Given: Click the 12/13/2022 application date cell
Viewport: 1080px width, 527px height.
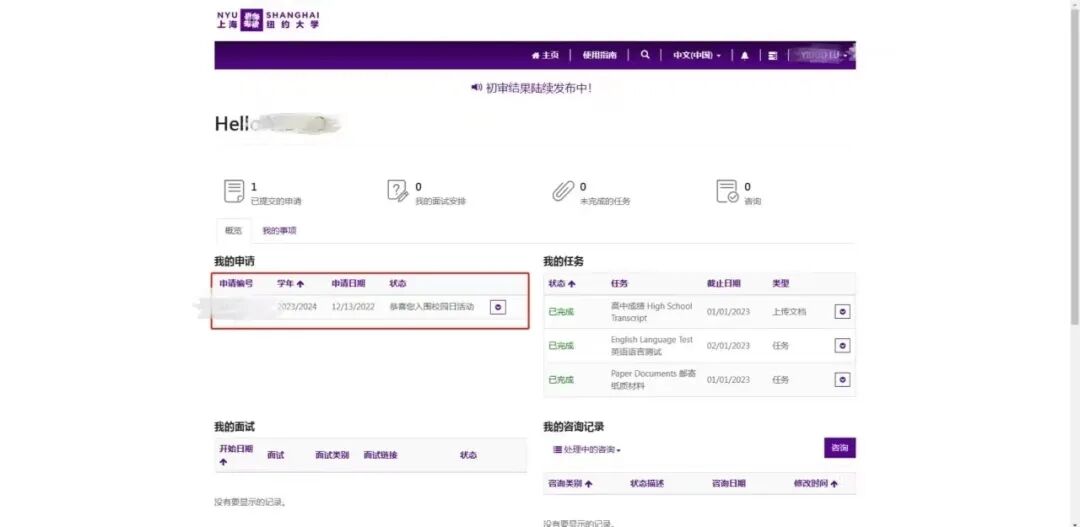Looking at the screenshot, I should [353, 307].
